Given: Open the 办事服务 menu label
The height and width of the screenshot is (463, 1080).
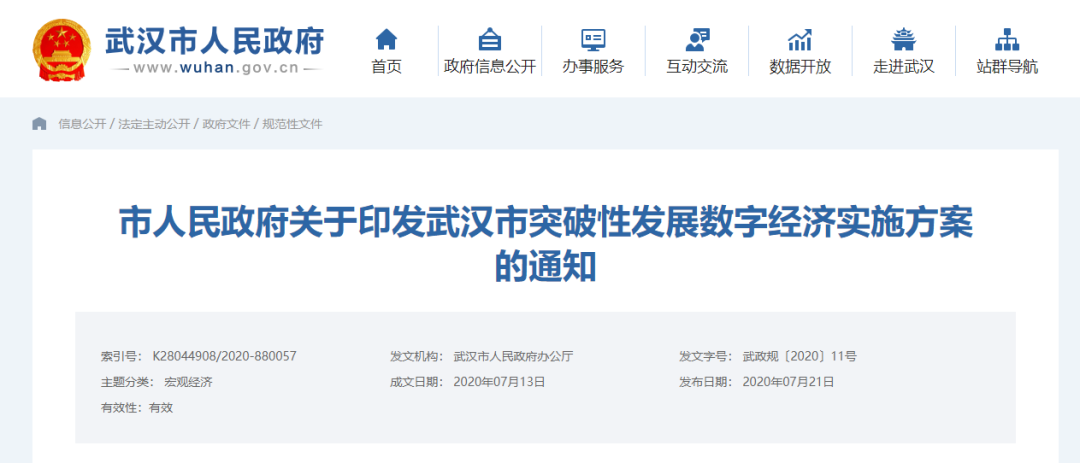Looking at the screenshot, I should pyautogui.click(x=593, y=67).
